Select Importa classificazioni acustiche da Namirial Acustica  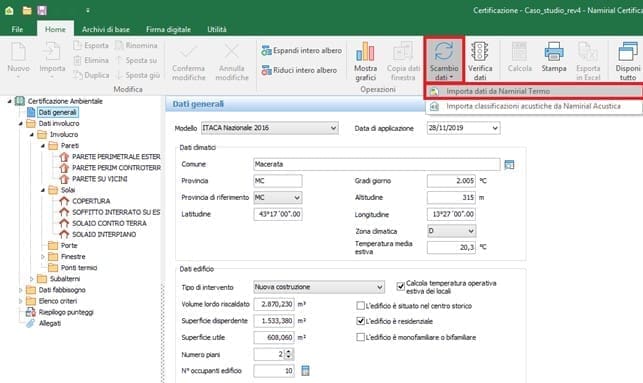click(534, 106)
